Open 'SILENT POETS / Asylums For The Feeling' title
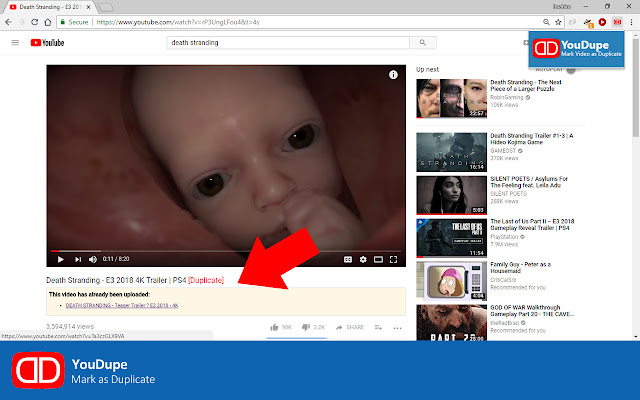Image resolution: width=640 pixels, height=400 pixels. pos(529,182)
